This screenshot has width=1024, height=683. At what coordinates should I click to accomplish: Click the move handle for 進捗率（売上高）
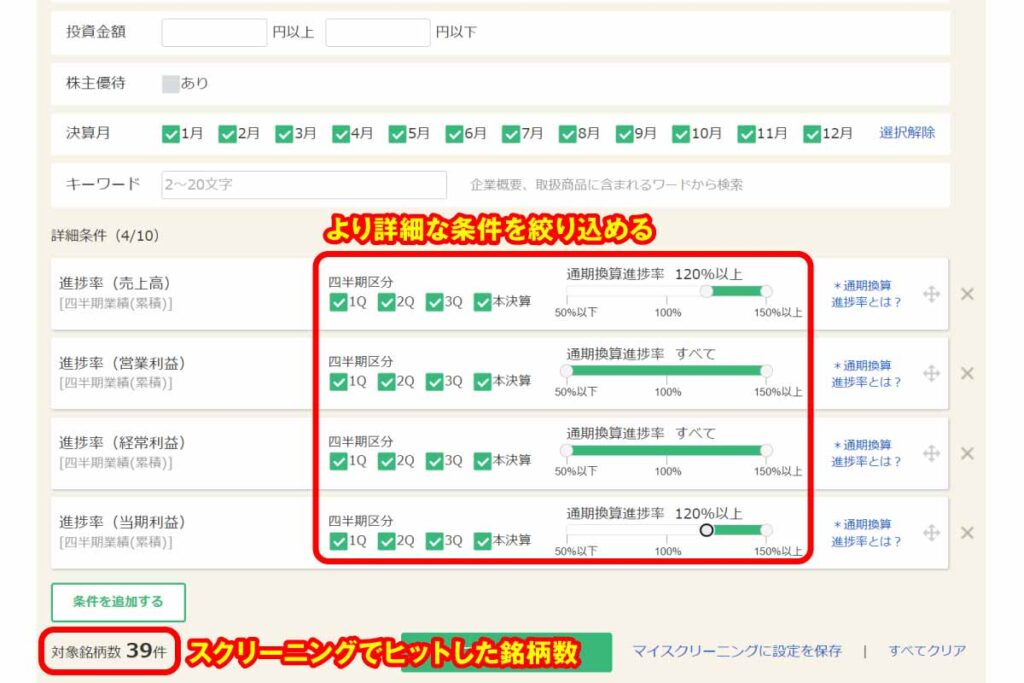click(x=931, y=294)
